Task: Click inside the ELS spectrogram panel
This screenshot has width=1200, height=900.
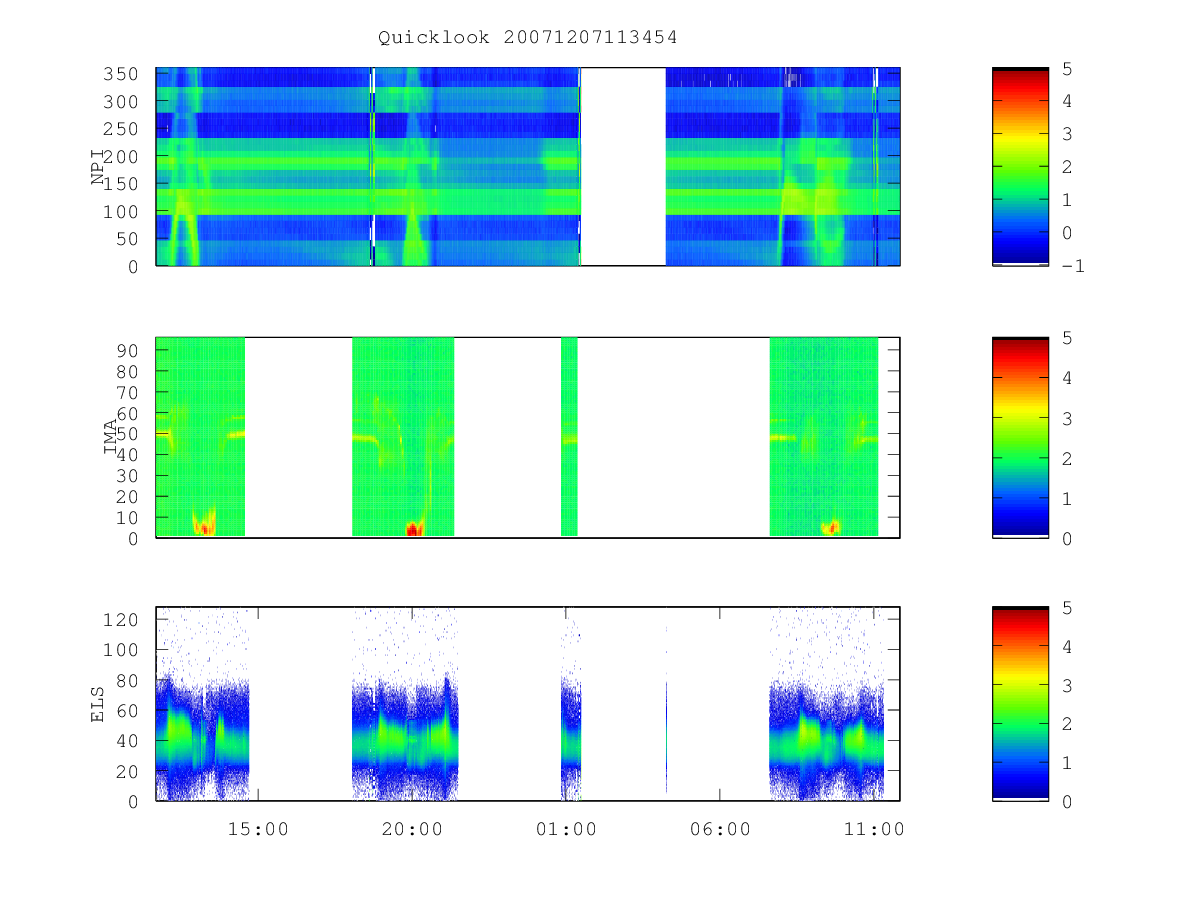Action: point(528,704)
